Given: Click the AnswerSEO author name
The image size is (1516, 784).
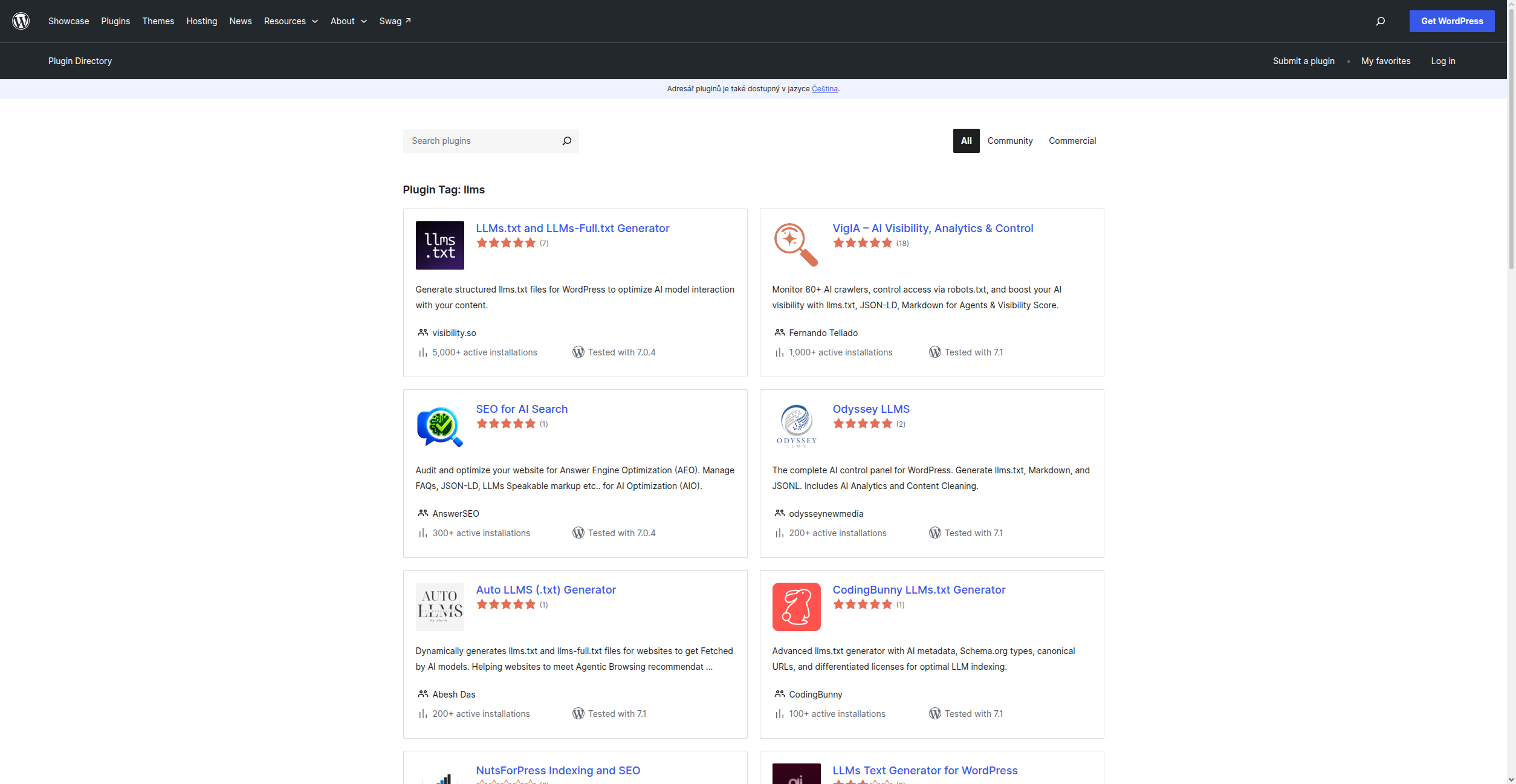Looking at the screenshot, I should coord(456,514).
